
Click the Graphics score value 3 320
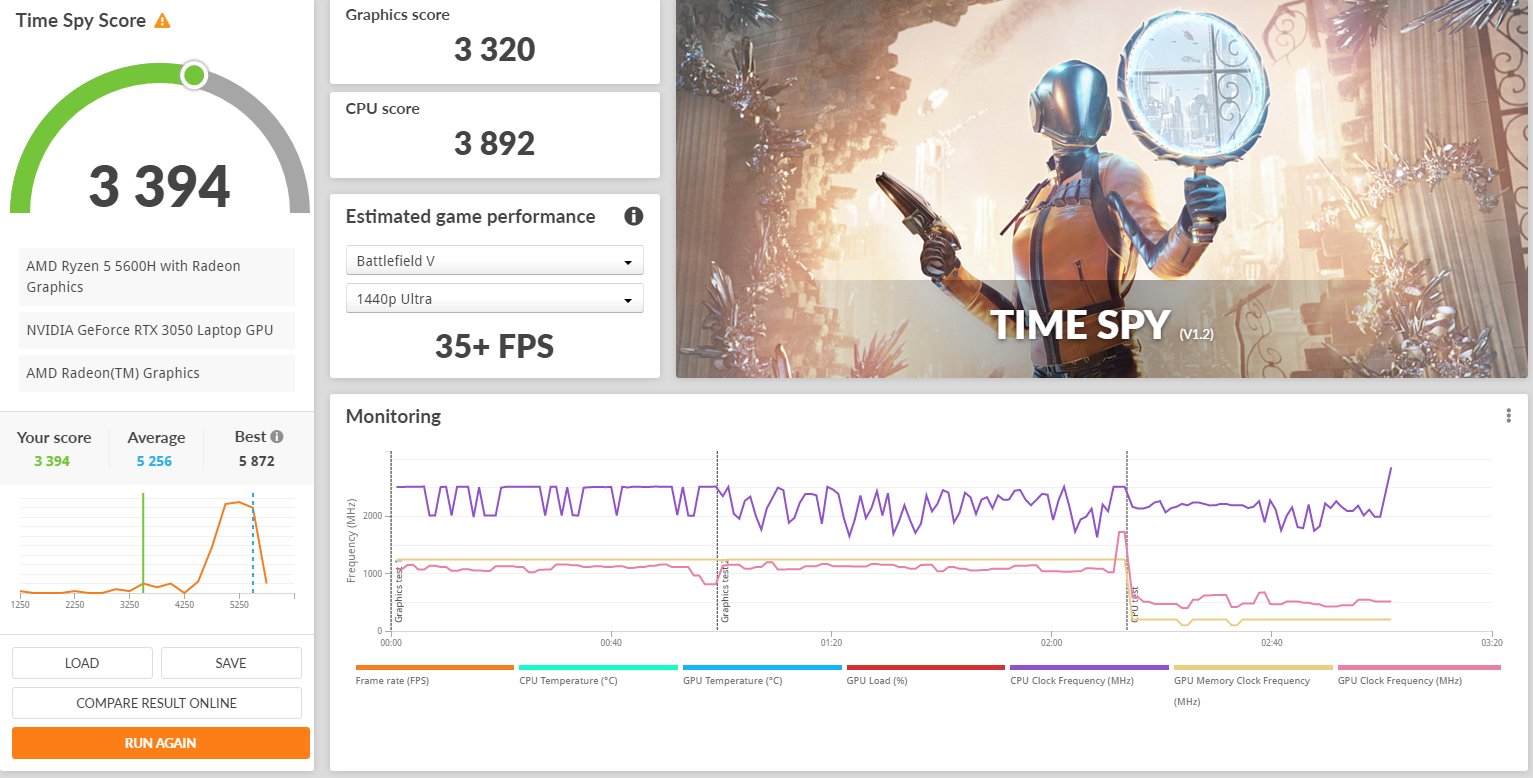(495, 50)
